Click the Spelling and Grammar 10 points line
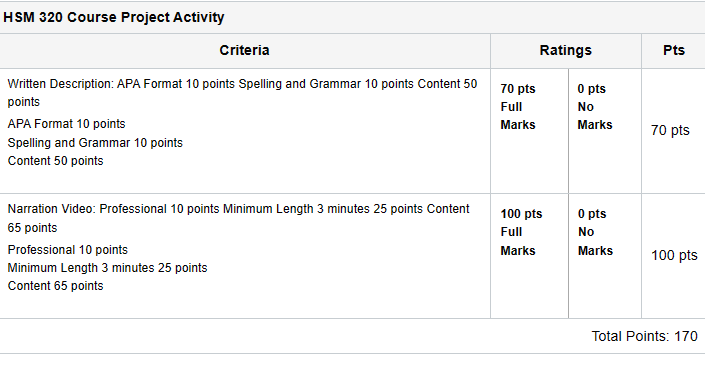 [95, 143]
